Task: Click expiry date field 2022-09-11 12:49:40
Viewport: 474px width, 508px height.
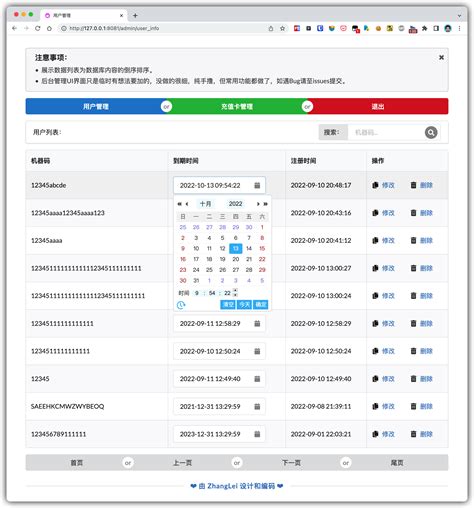Action: 219,379
